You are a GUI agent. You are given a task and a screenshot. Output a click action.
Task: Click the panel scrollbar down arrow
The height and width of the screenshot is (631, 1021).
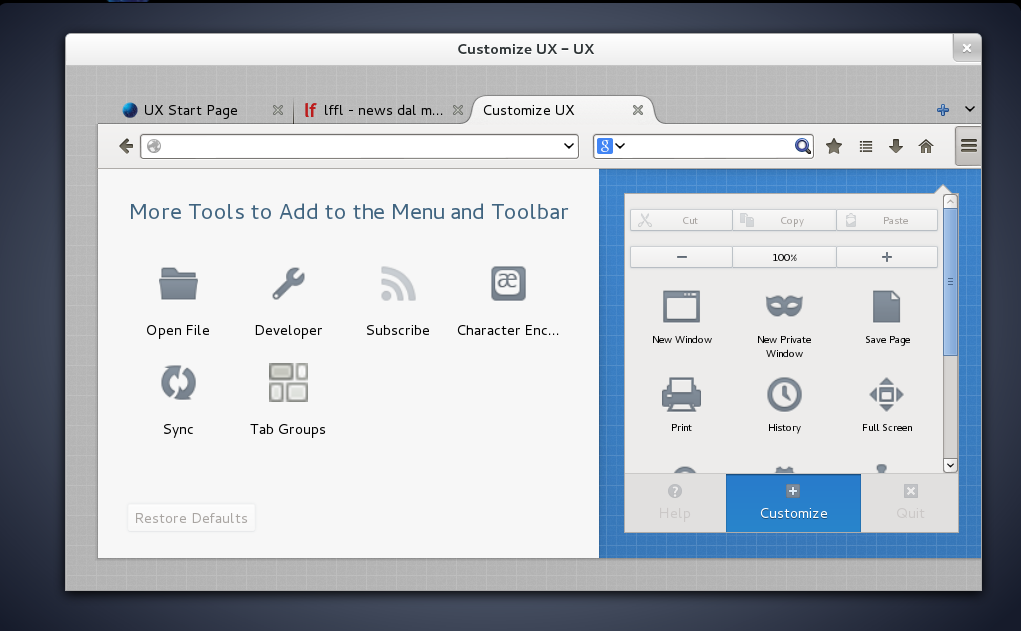(x=950, y=465)
